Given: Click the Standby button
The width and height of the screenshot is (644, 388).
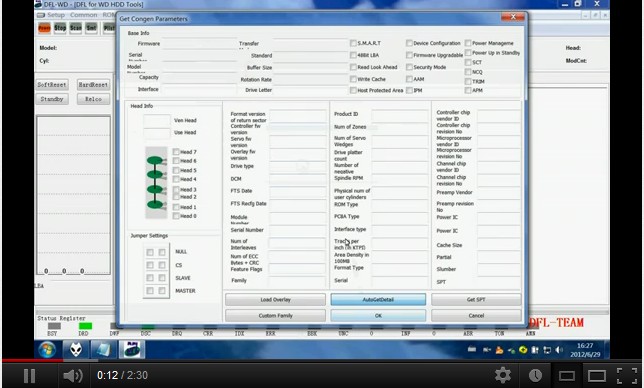Looking at the screenshot, I should [x=52, y=99].
